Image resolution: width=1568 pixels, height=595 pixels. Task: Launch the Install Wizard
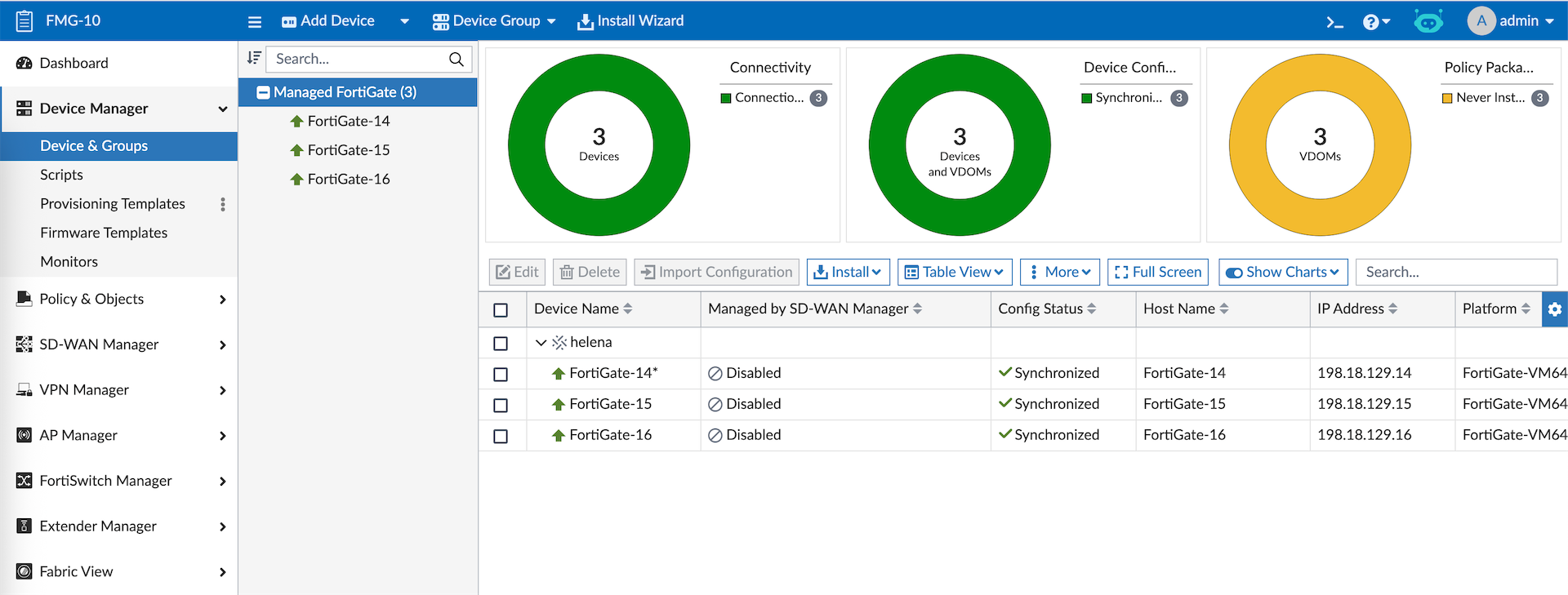click(x=630, y=21)
